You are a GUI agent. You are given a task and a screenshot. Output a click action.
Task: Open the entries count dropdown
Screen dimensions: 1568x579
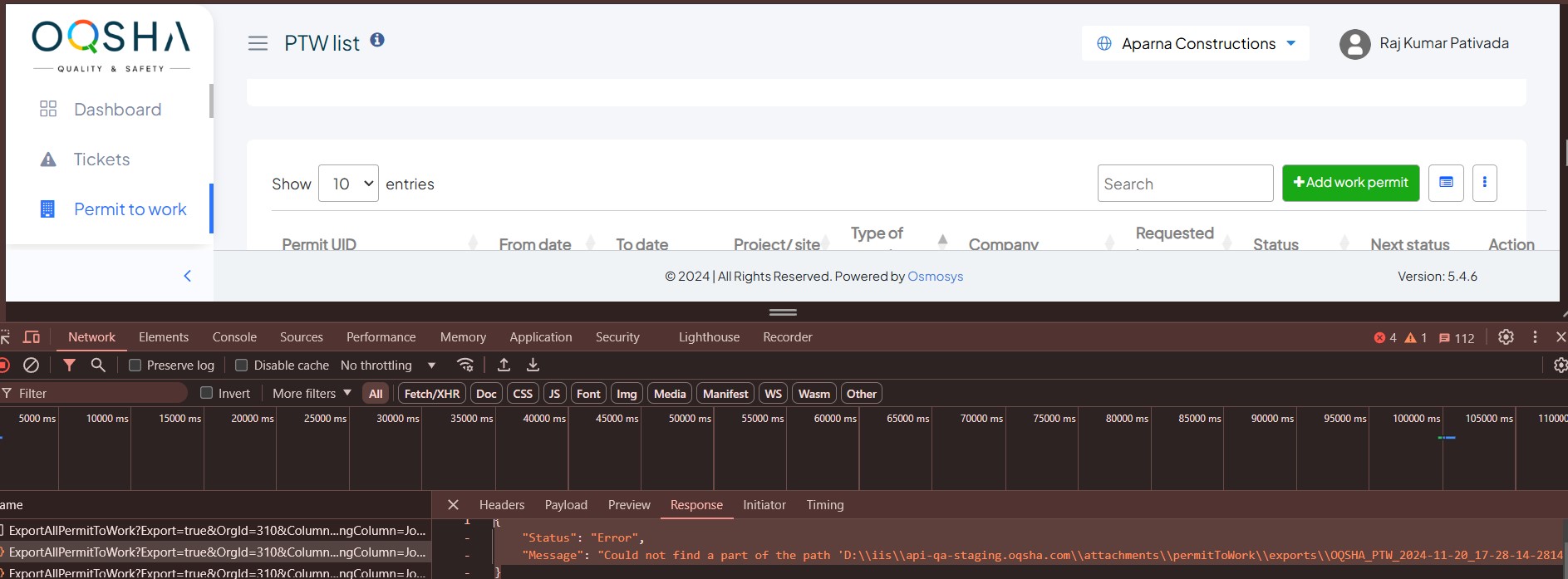pyautogui.click(x=348, y=184)
